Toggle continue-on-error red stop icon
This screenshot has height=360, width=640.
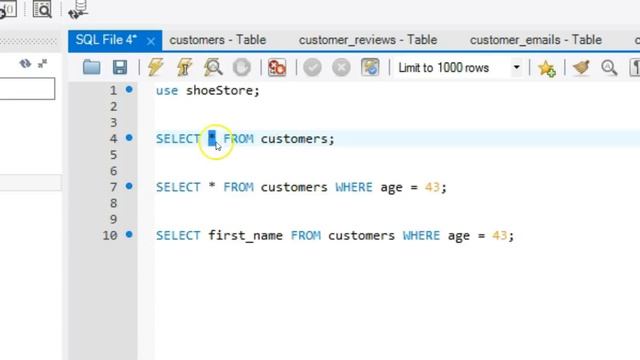tap(277, 67)
